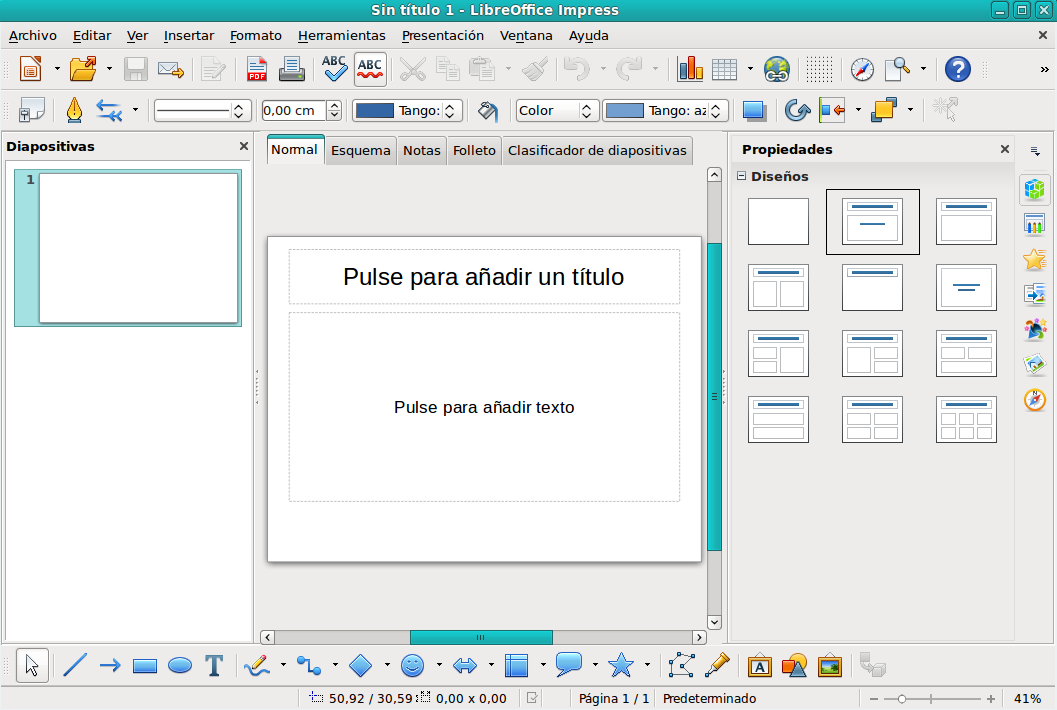Close the Propiedades panel
Screen dimensions: 1057x710
click(x=1004, y=149)
